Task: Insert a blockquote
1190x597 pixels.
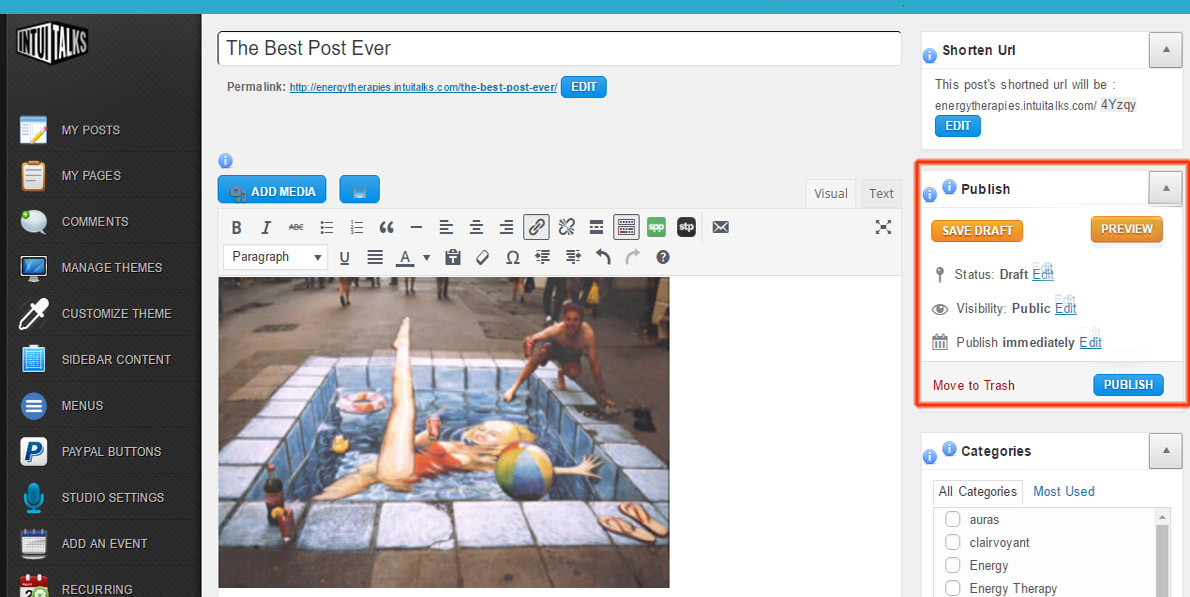Action: point(386,227)
